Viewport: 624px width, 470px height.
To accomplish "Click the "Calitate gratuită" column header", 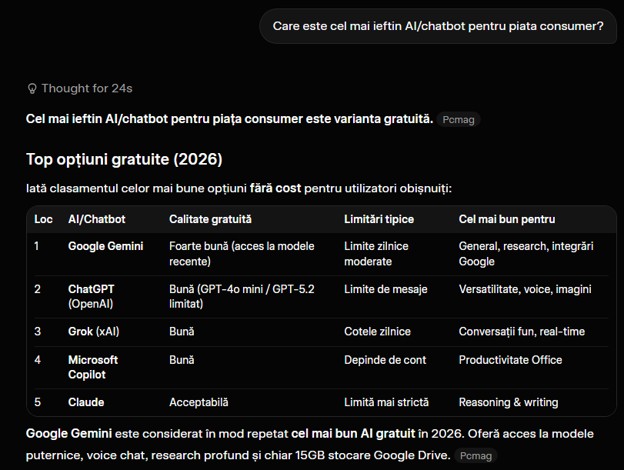I will [x=210, y=219].
